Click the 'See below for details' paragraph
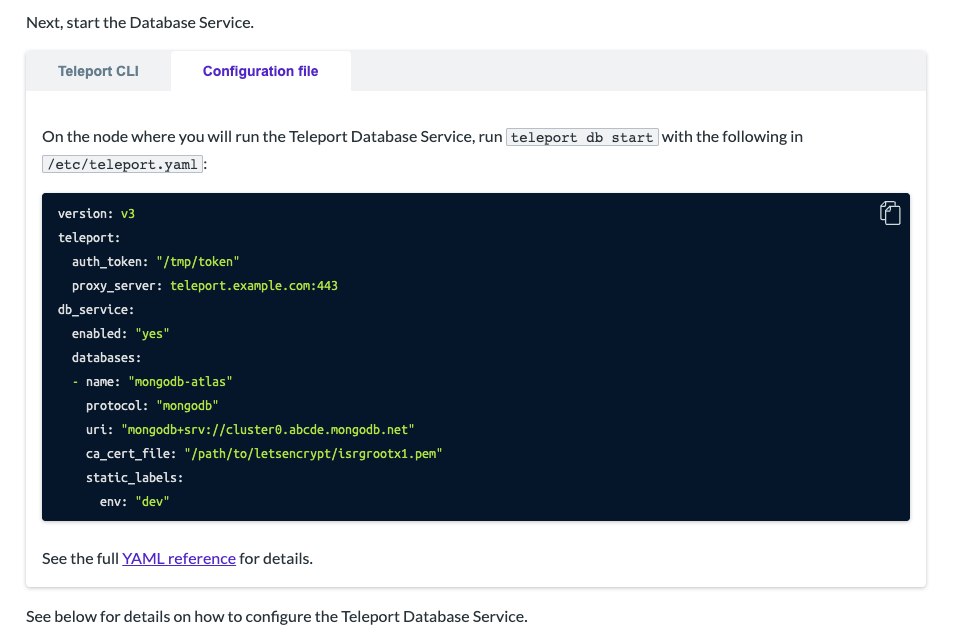 tap(277, 616)
